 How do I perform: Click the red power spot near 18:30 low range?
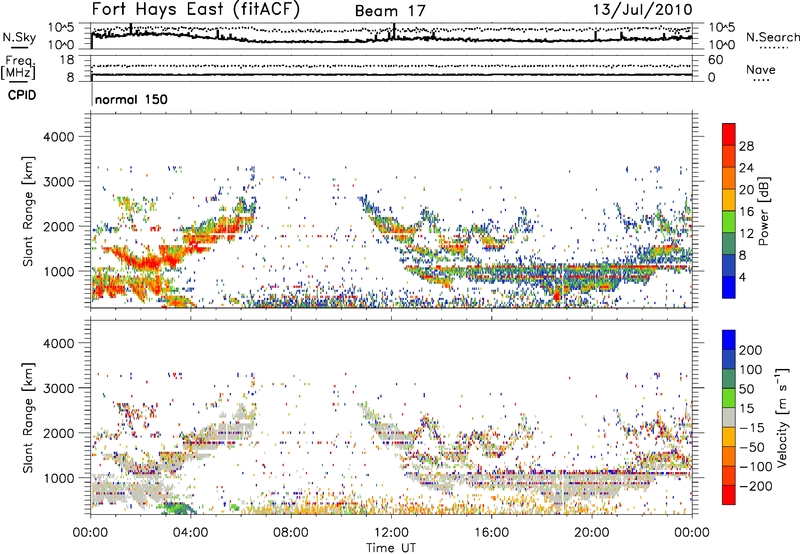coord(557,295)
